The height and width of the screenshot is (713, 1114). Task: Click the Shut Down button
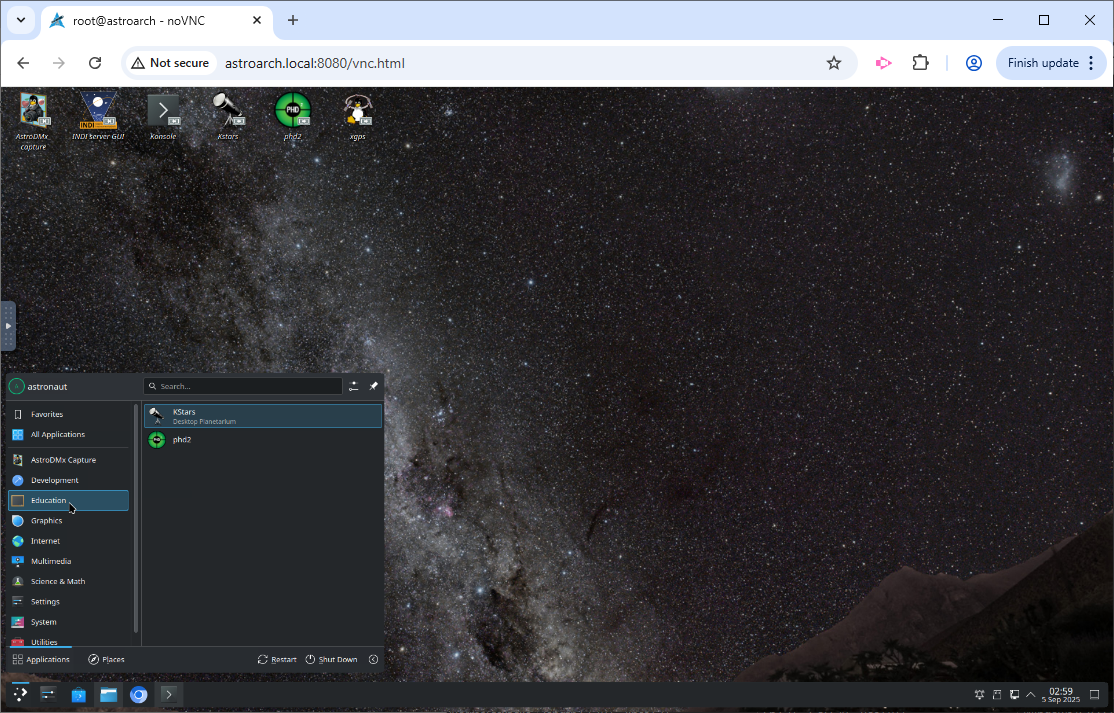click(331, 659)
